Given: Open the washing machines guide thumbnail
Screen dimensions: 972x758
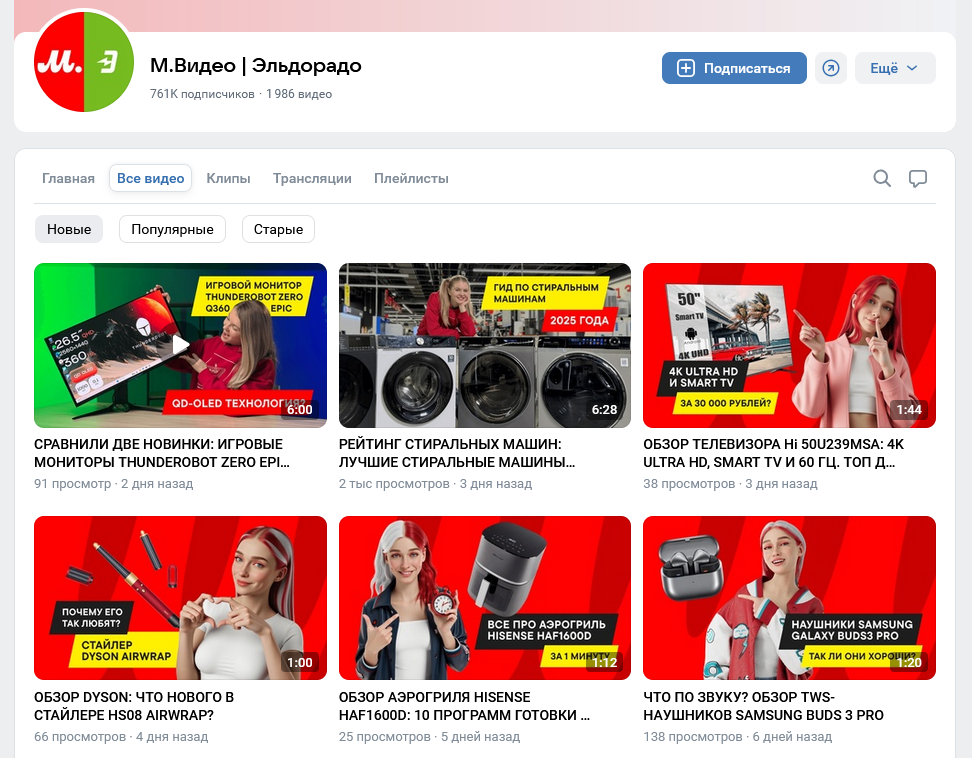Looking at the screenshot, I should [x=485, y=345].
